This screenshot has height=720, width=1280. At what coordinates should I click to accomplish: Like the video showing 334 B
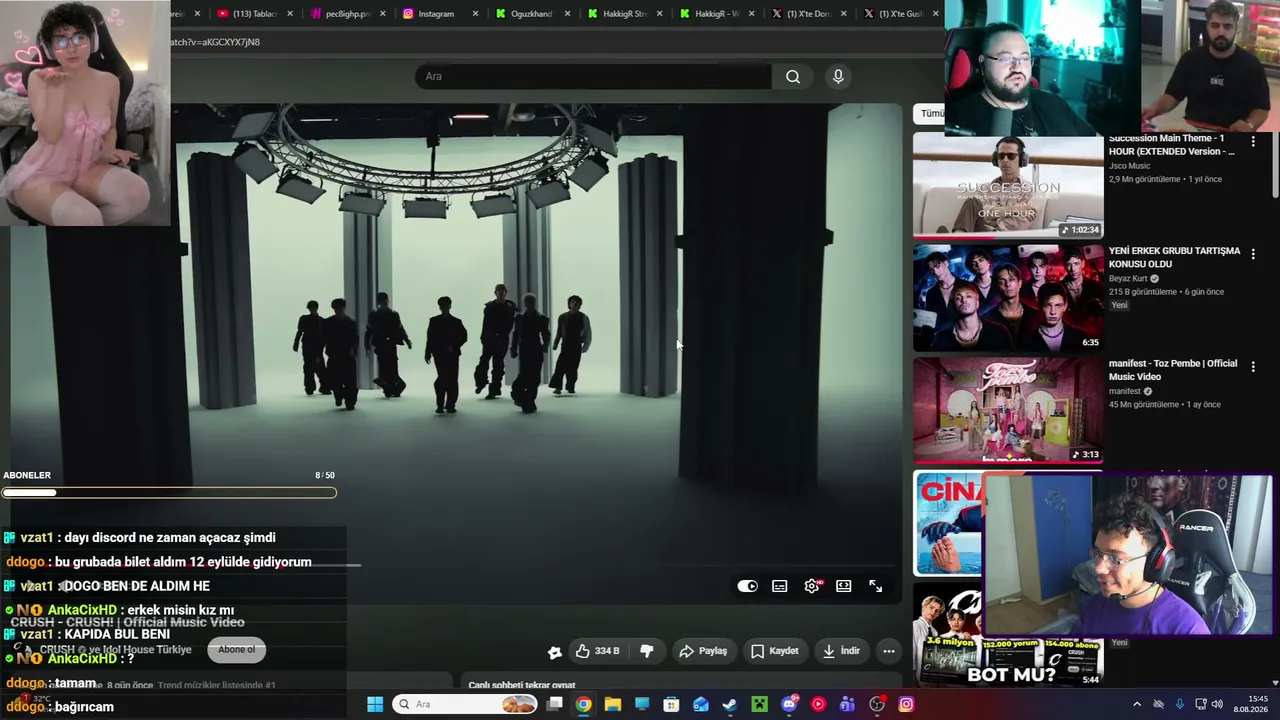coord(597,651)
